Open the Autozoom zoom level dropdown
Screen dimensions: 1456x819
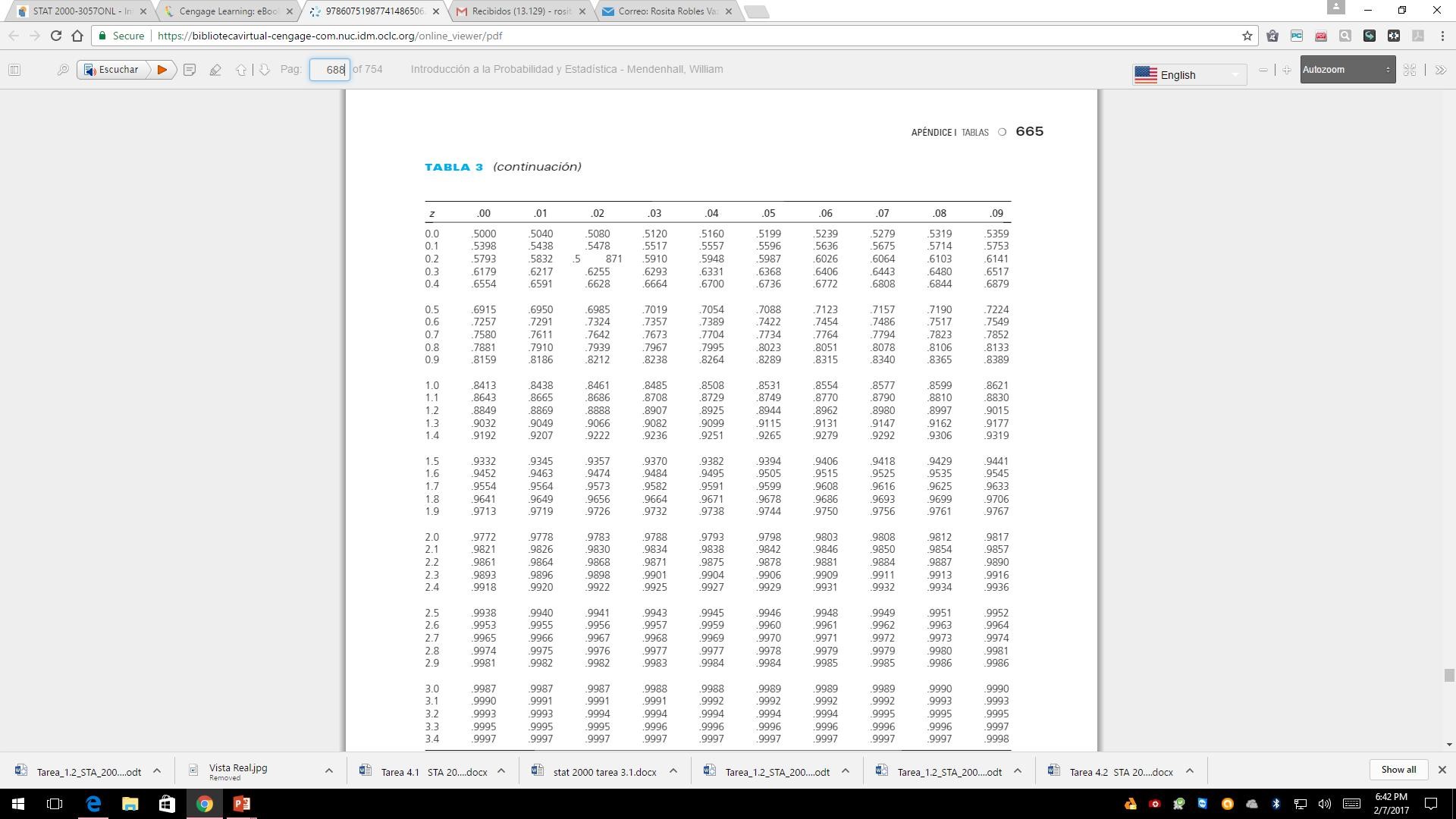point(1348,70)
